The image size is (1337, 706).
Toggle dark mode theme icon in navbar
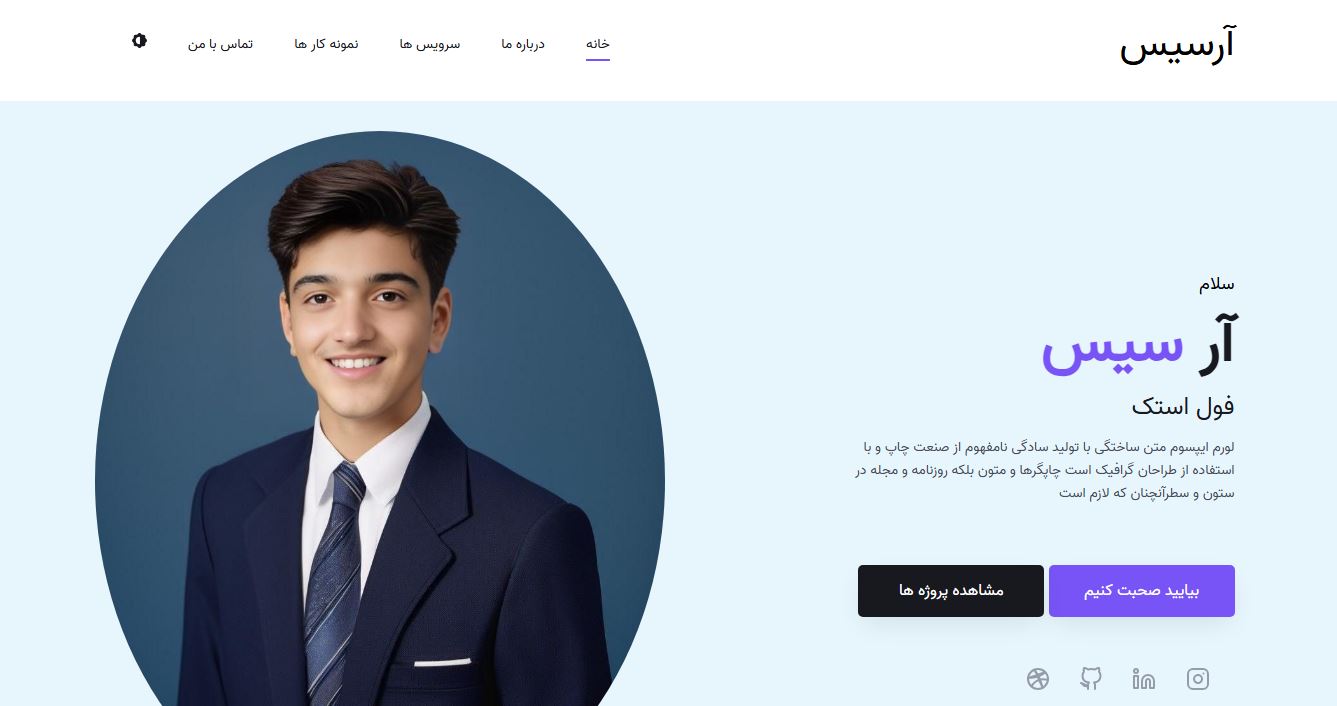pyautogui.click(x=139, y=41)
